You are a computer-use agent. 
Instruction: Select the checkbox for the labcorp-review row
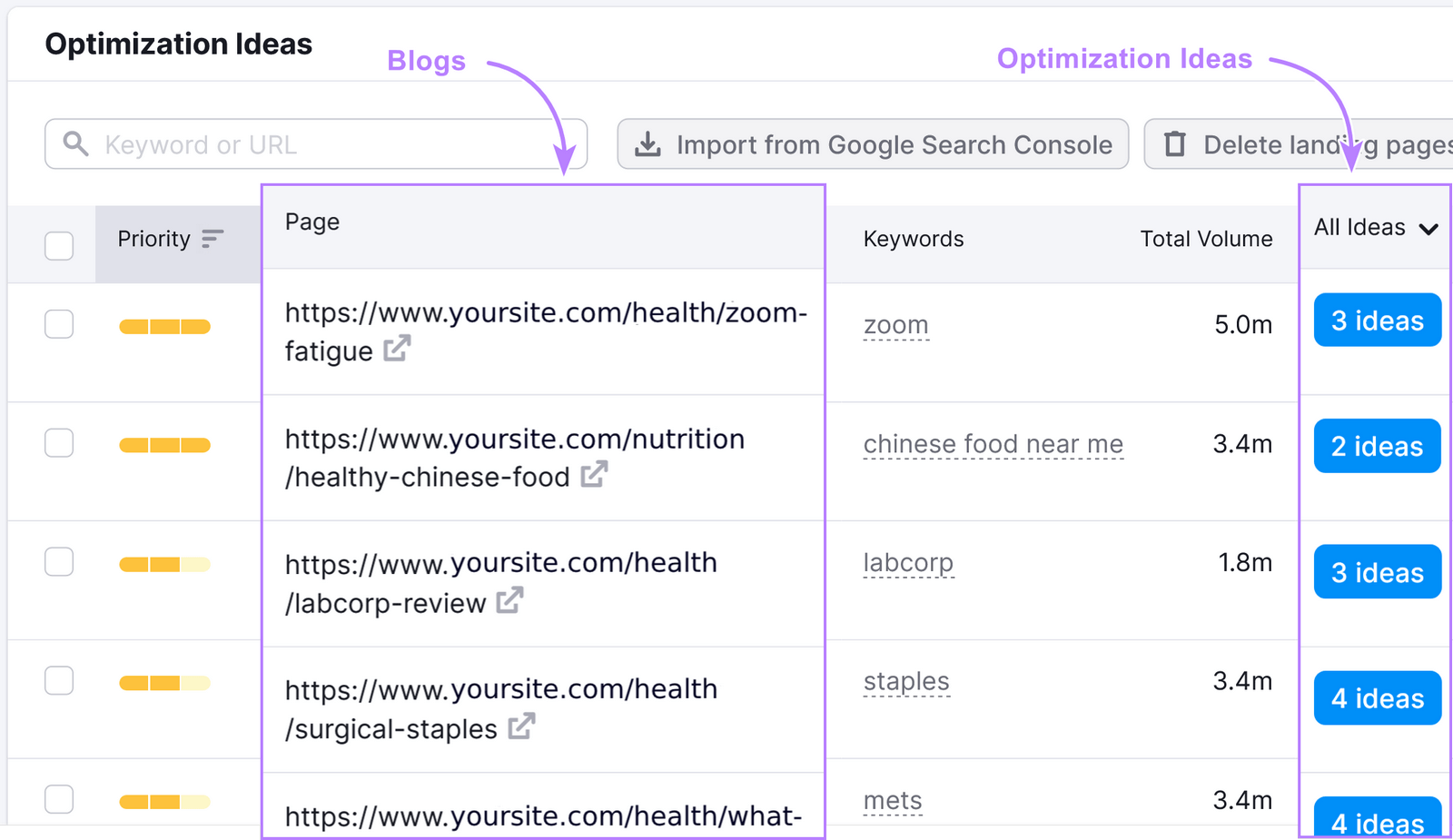pyautogui.click(x=59, y=561)
